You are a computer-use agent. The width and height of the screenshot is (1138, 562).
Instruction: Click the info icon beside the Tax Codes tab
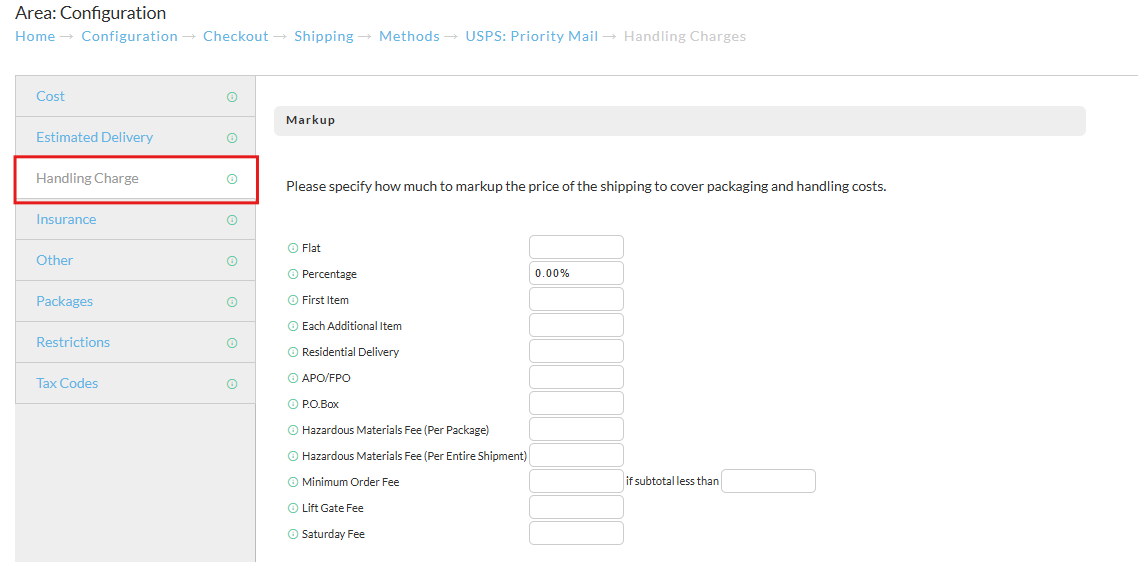232,383
